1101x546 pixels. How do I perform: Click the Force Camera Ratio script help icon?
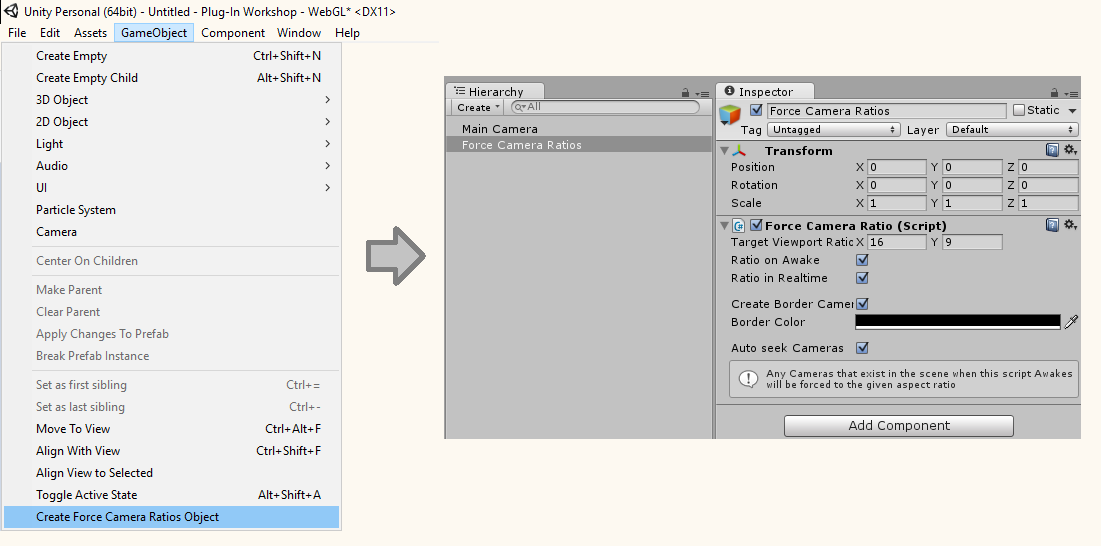[1052, 225]
